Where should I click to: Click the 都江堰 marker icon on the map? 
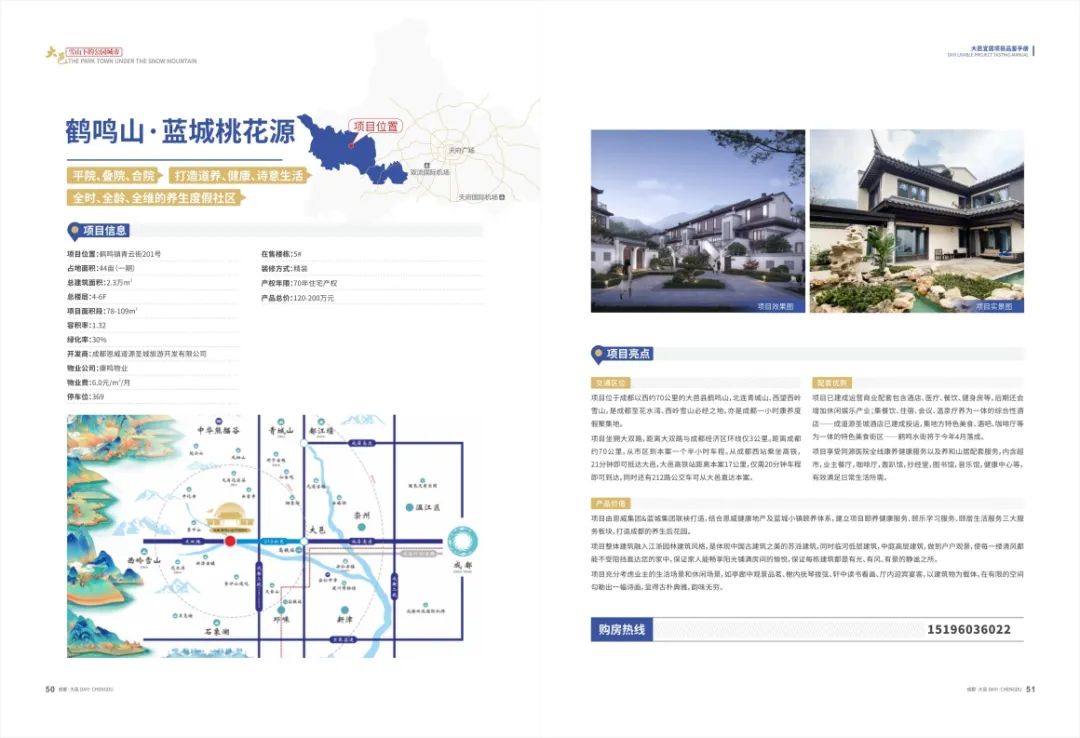coord(321,421)
